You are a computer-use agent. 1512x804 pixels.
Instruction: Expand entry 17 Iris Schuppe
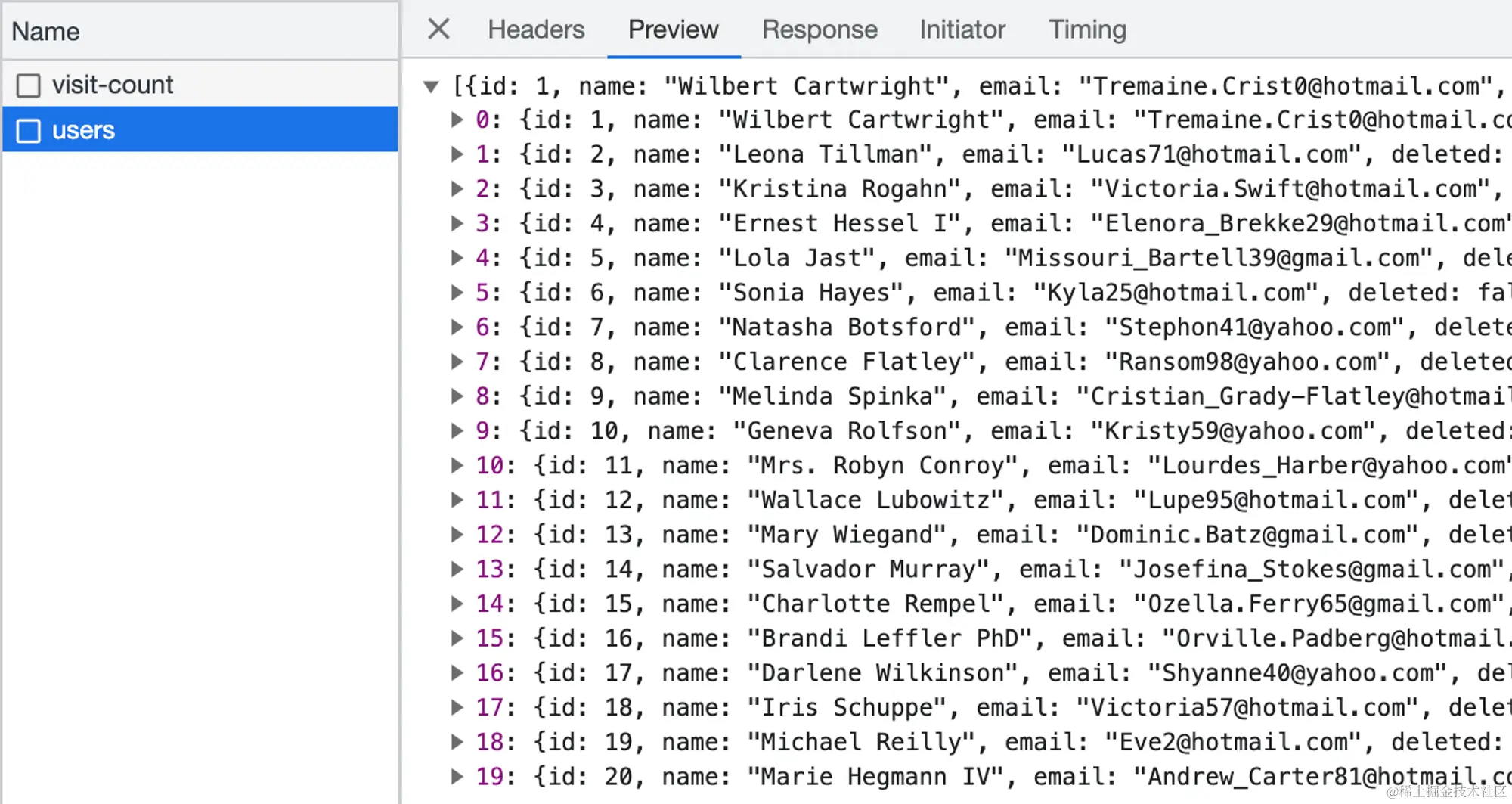(457, 707)
